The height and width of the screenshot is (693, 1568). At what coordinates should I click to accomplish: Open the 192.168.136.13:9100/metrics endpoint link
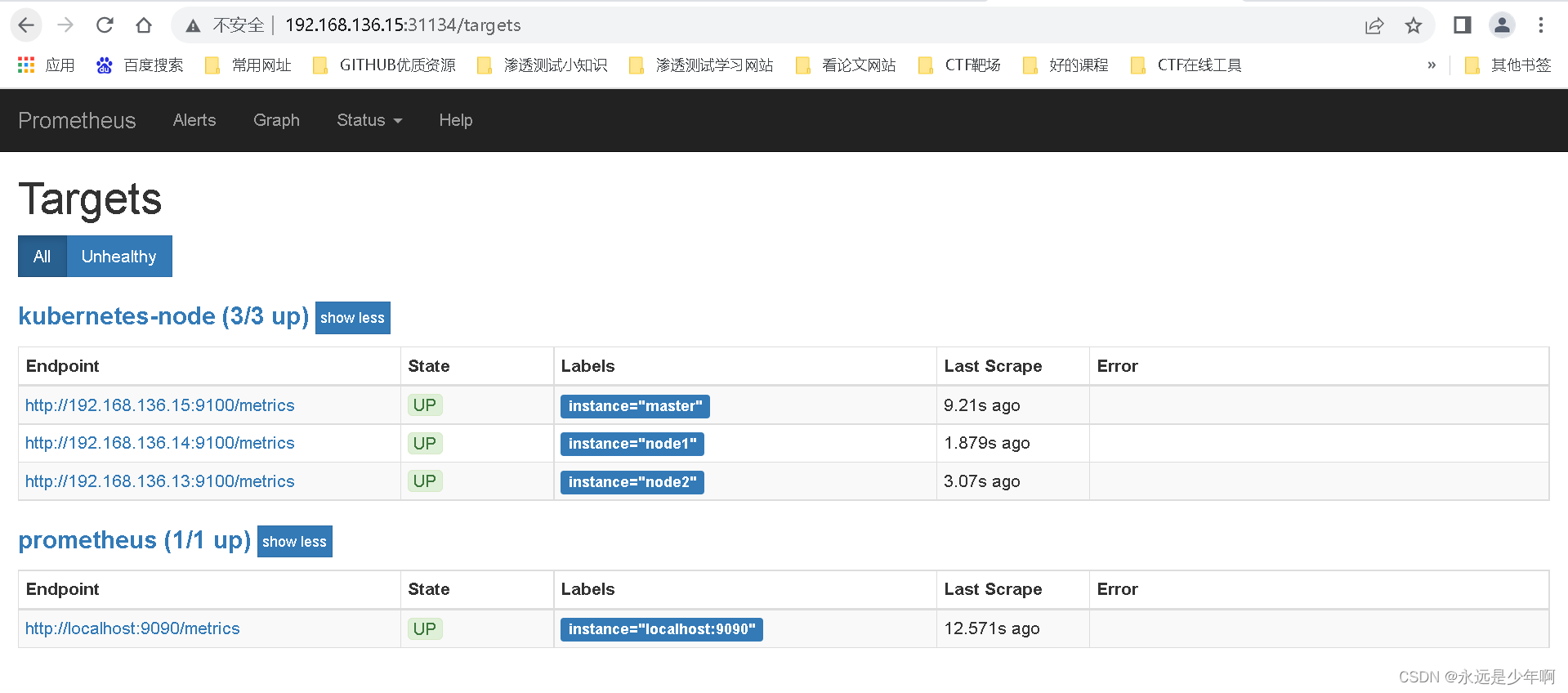pyautogui.click(x=160, y=481)
